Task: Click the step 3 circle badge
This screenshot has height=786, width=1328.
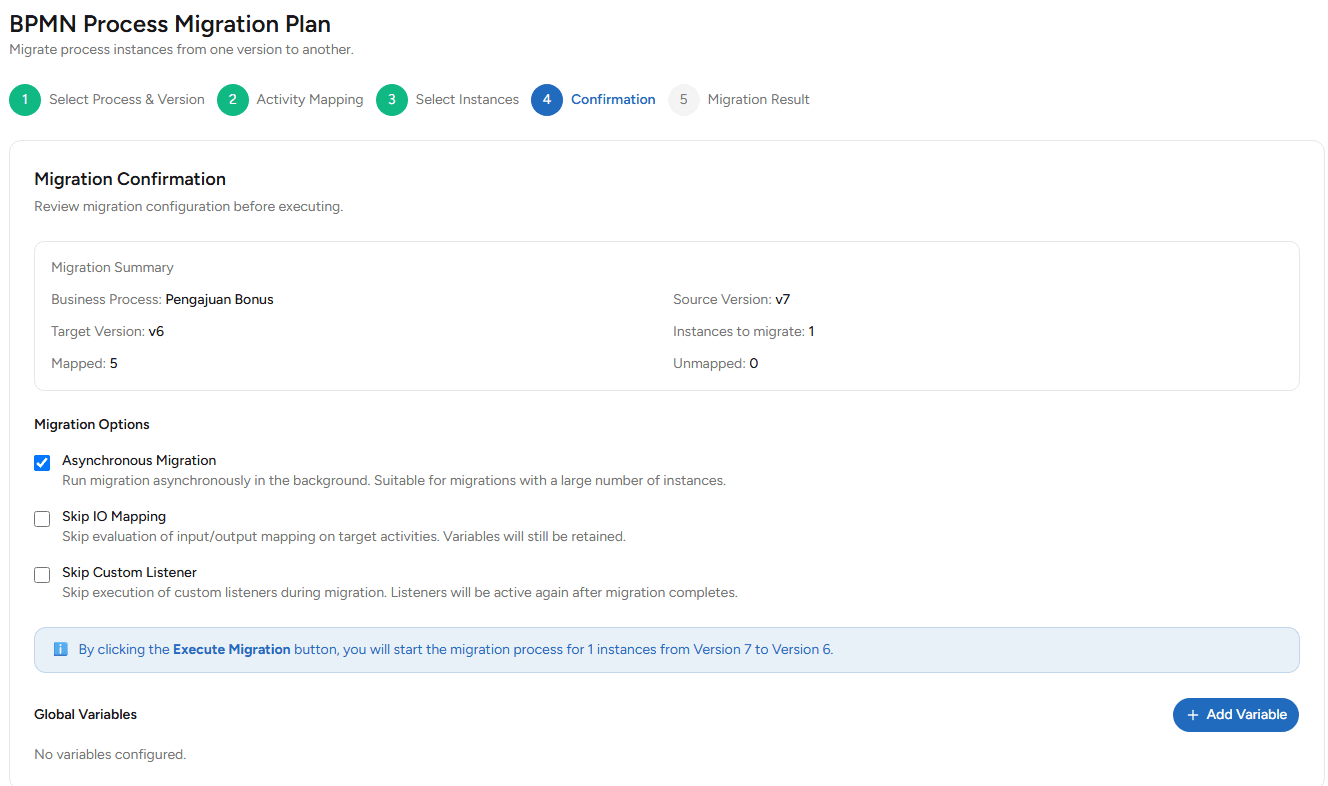Action: 392,100
